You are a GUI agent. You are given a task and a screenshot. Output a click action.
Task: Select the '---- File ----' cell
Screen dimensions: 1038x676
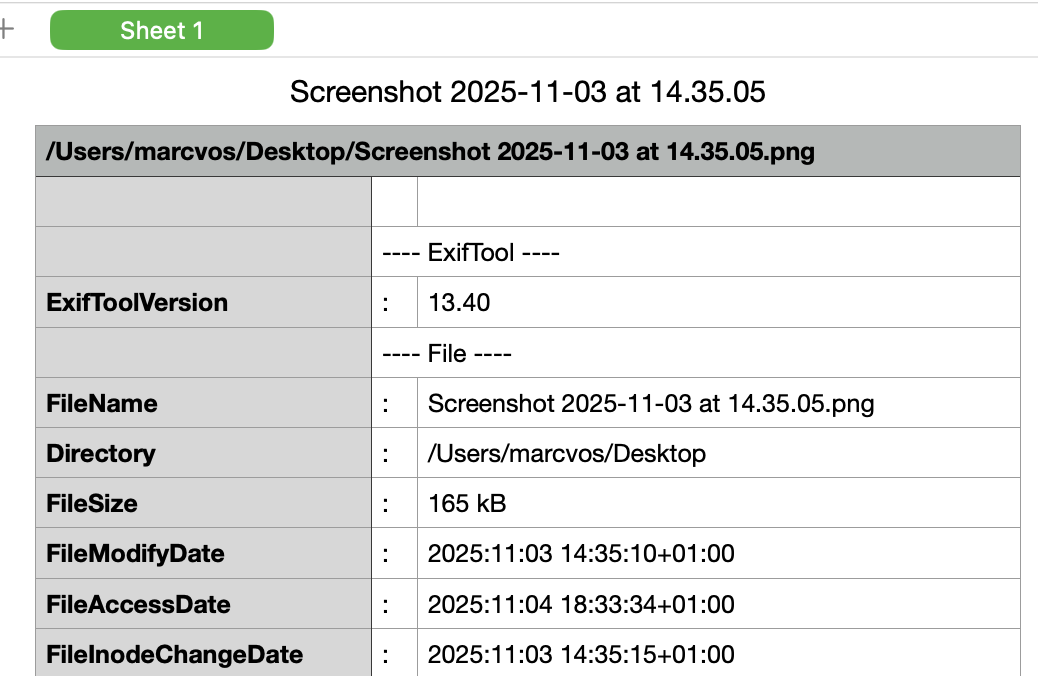[447, 353]
